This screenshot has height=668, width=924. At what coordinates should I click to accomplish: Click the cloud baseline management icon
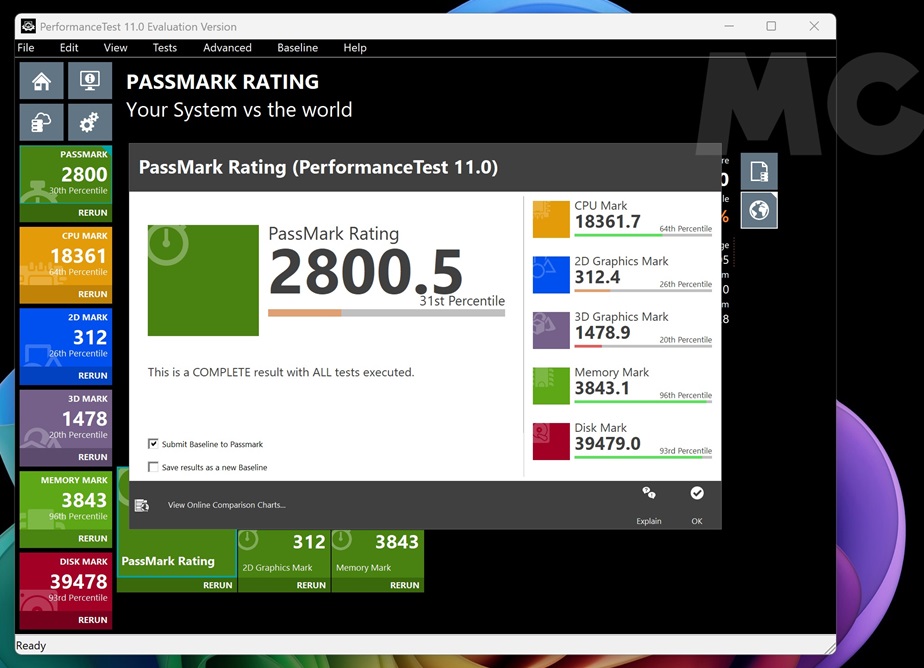point(42,122)
